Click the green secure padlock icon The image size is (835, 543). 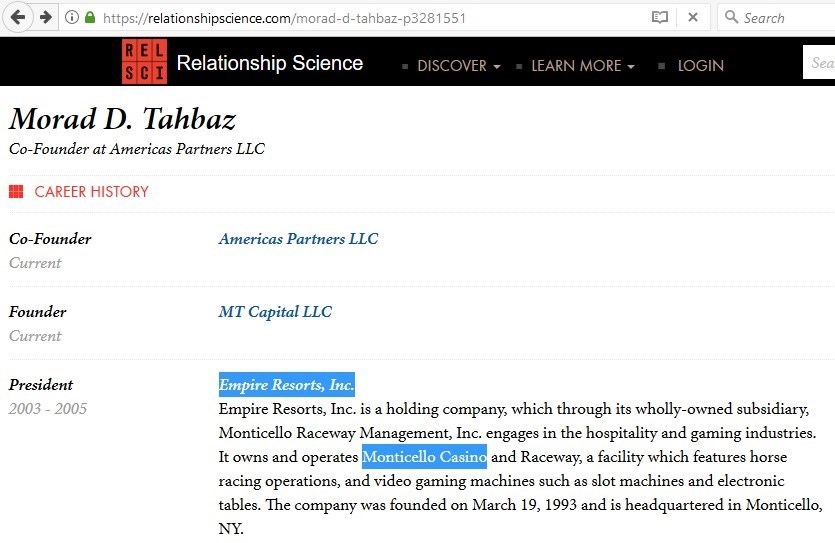click(x=90, y=18)
